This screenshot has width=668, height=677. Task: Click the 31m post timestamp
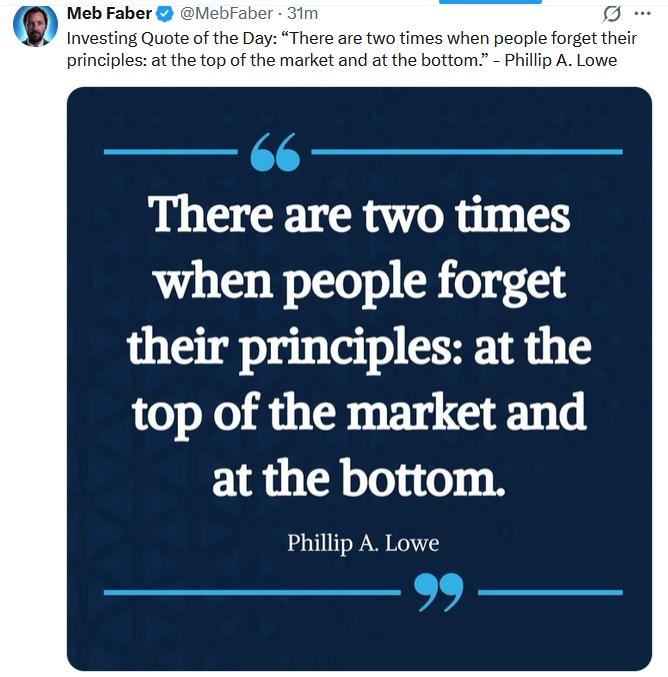coord(303,13)
